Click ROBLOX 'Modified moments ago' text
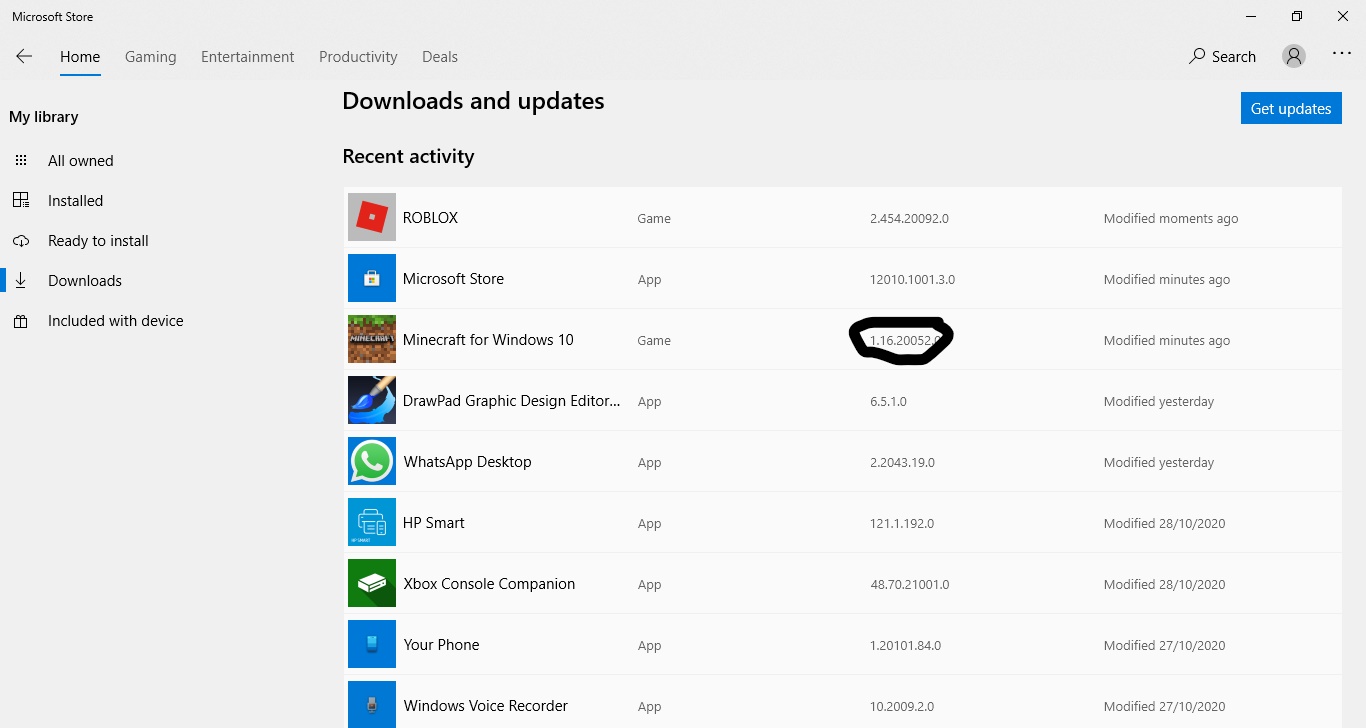 (1171, 218)
